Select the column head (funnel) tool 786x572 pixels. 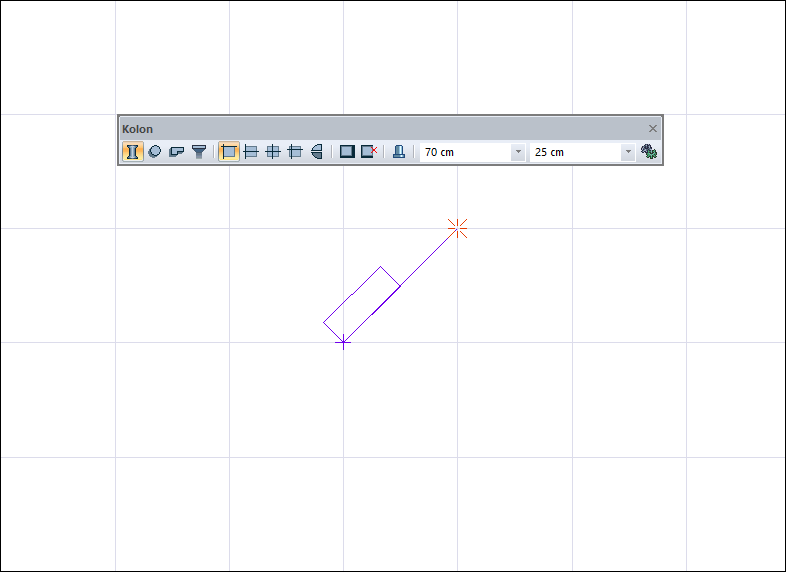[x=199, y=151]
